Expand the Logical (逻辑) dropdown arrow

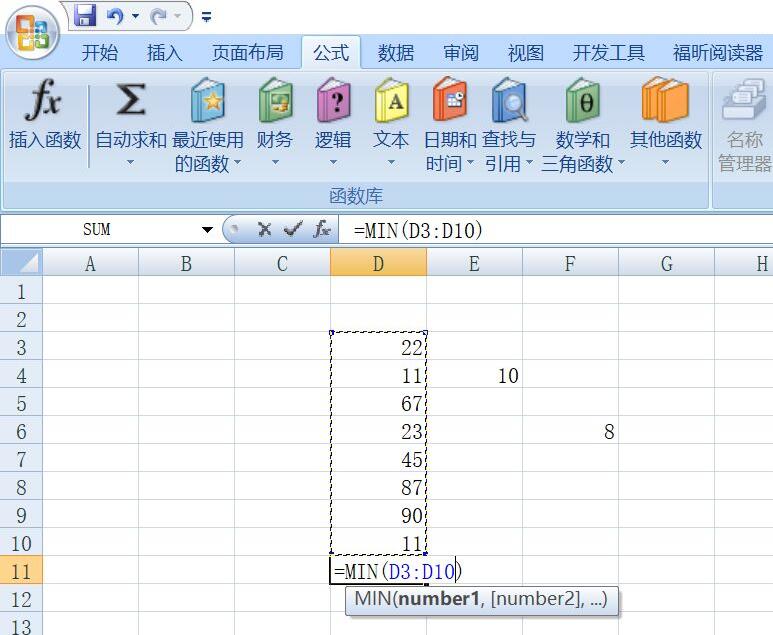pyautogui.click(x=333, y=162)
